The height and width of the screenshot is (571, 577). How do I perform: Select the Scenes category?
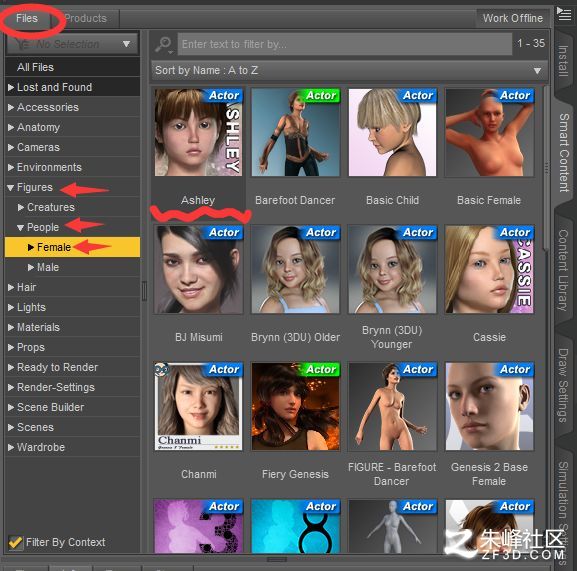(72, 427)
